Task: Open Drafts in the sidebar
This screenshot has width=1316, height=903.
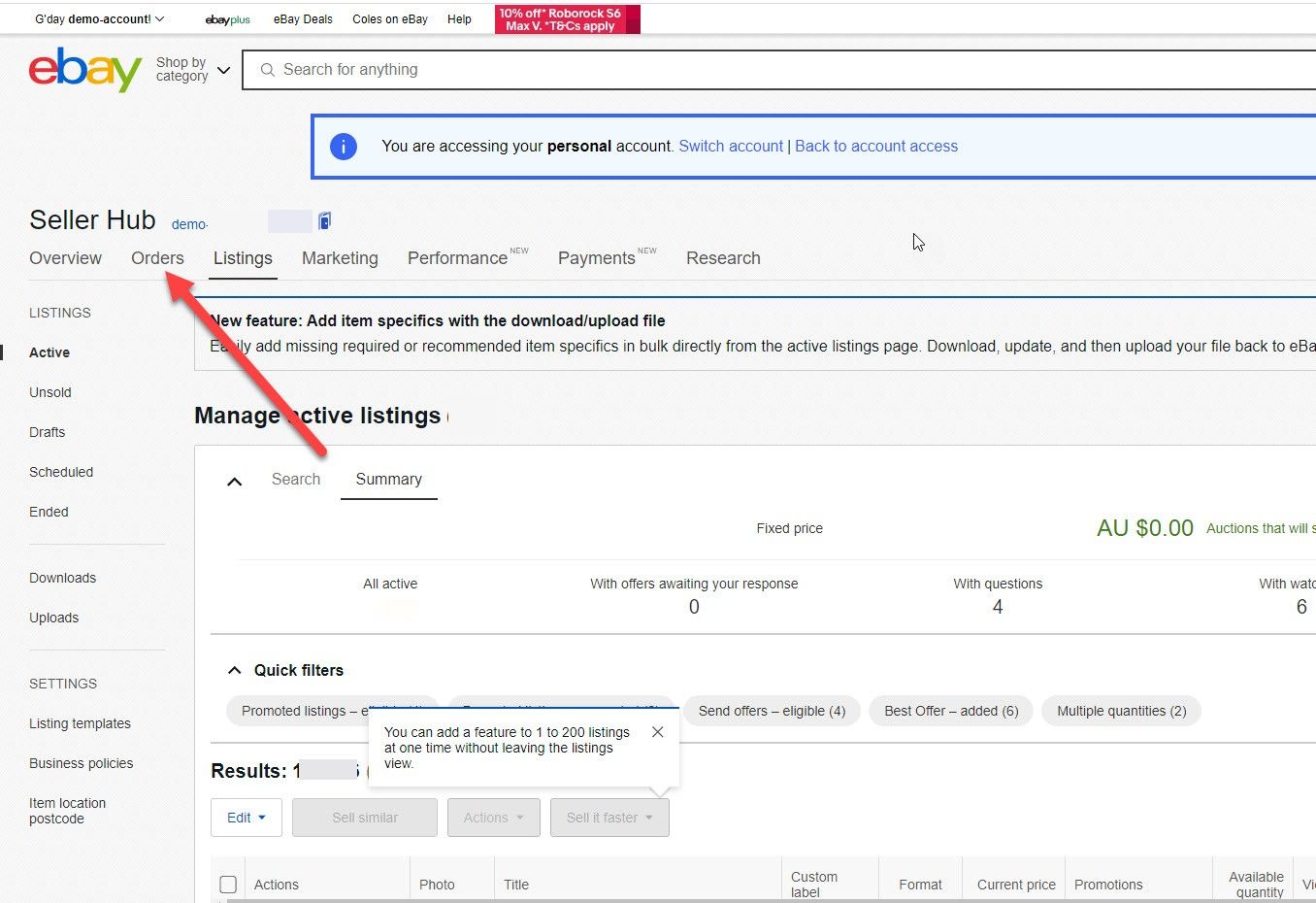Action: [48, 432]
